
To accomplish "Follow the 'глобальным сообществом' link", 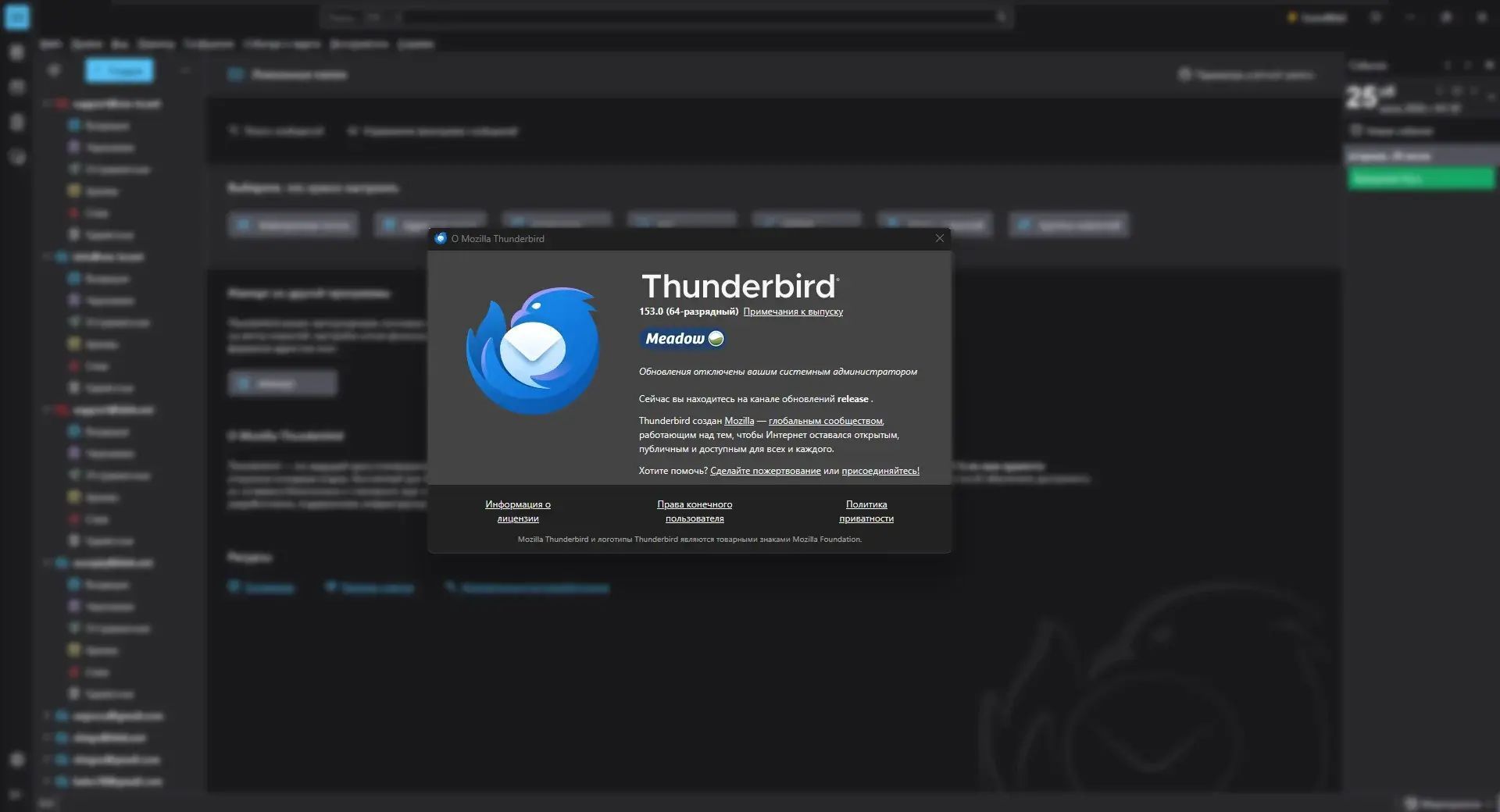I will point(826,421).
